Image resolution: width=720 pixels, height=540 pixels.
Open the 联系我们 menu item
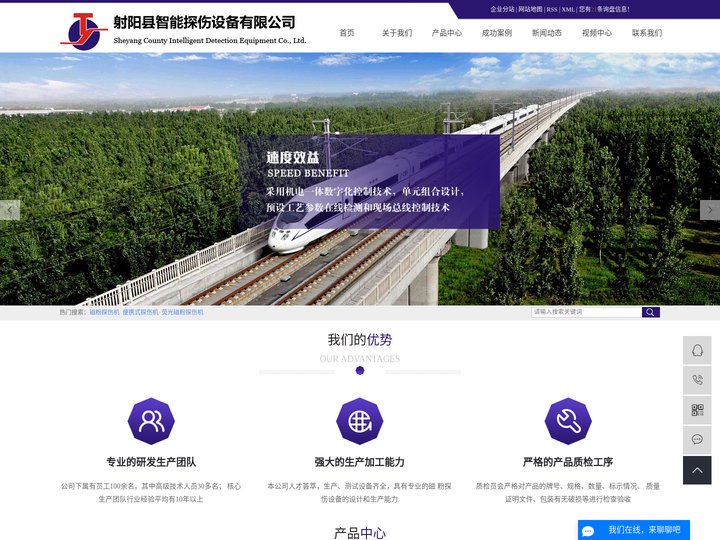click(647, 33)
